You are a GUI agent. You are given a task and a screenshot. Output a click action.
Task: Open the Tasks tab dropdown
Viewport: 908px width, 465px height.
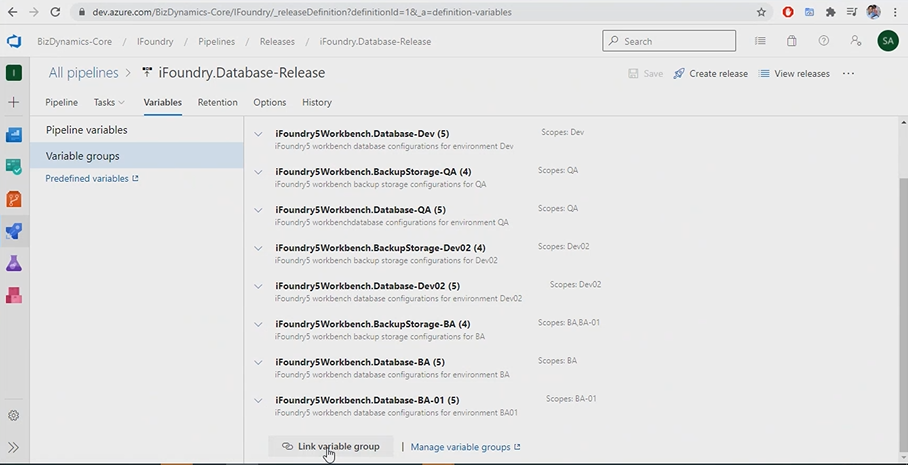pos(109,102)
